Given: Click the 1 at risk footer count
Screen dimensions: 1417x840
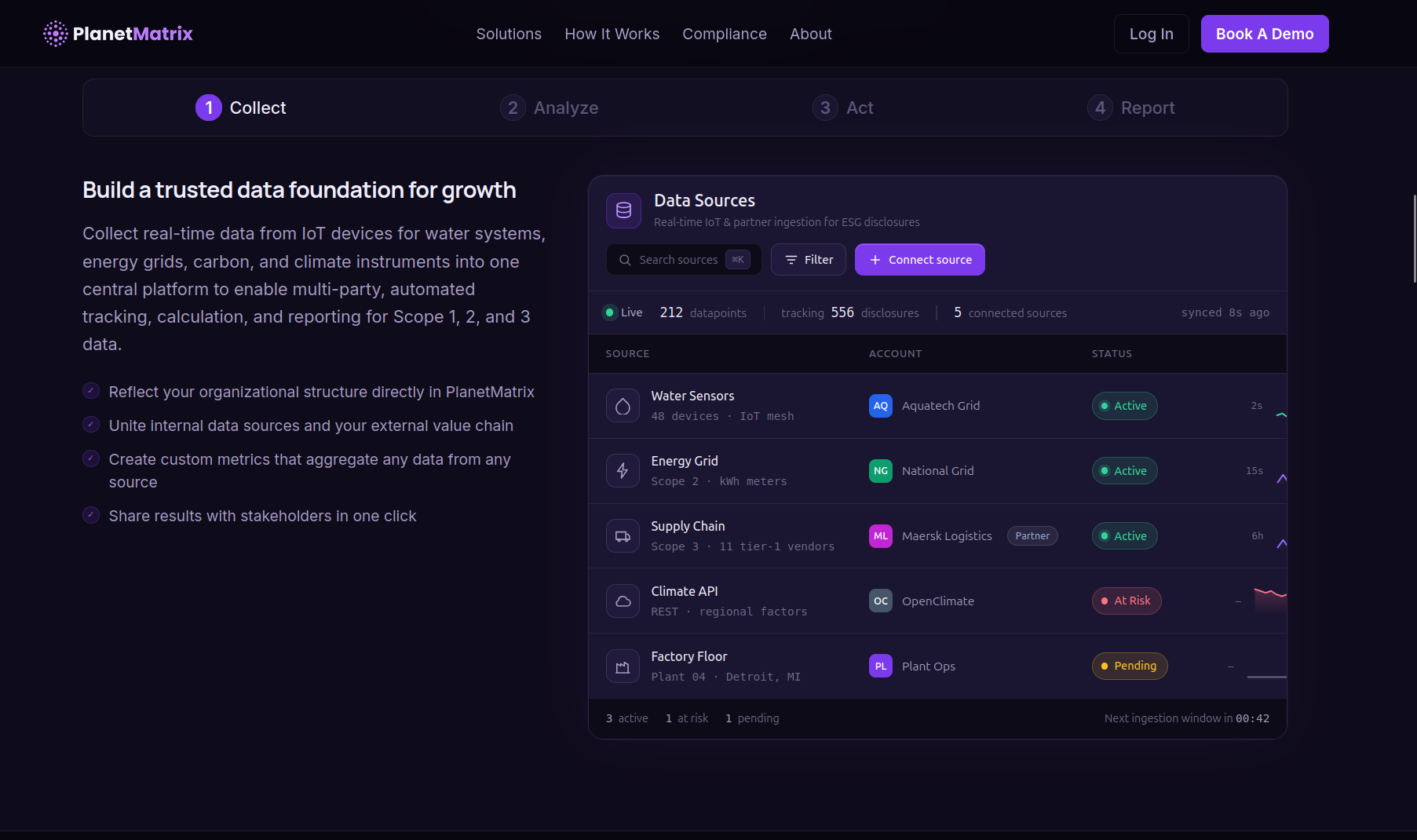Looking at the screenshot, I should (687, 718).
